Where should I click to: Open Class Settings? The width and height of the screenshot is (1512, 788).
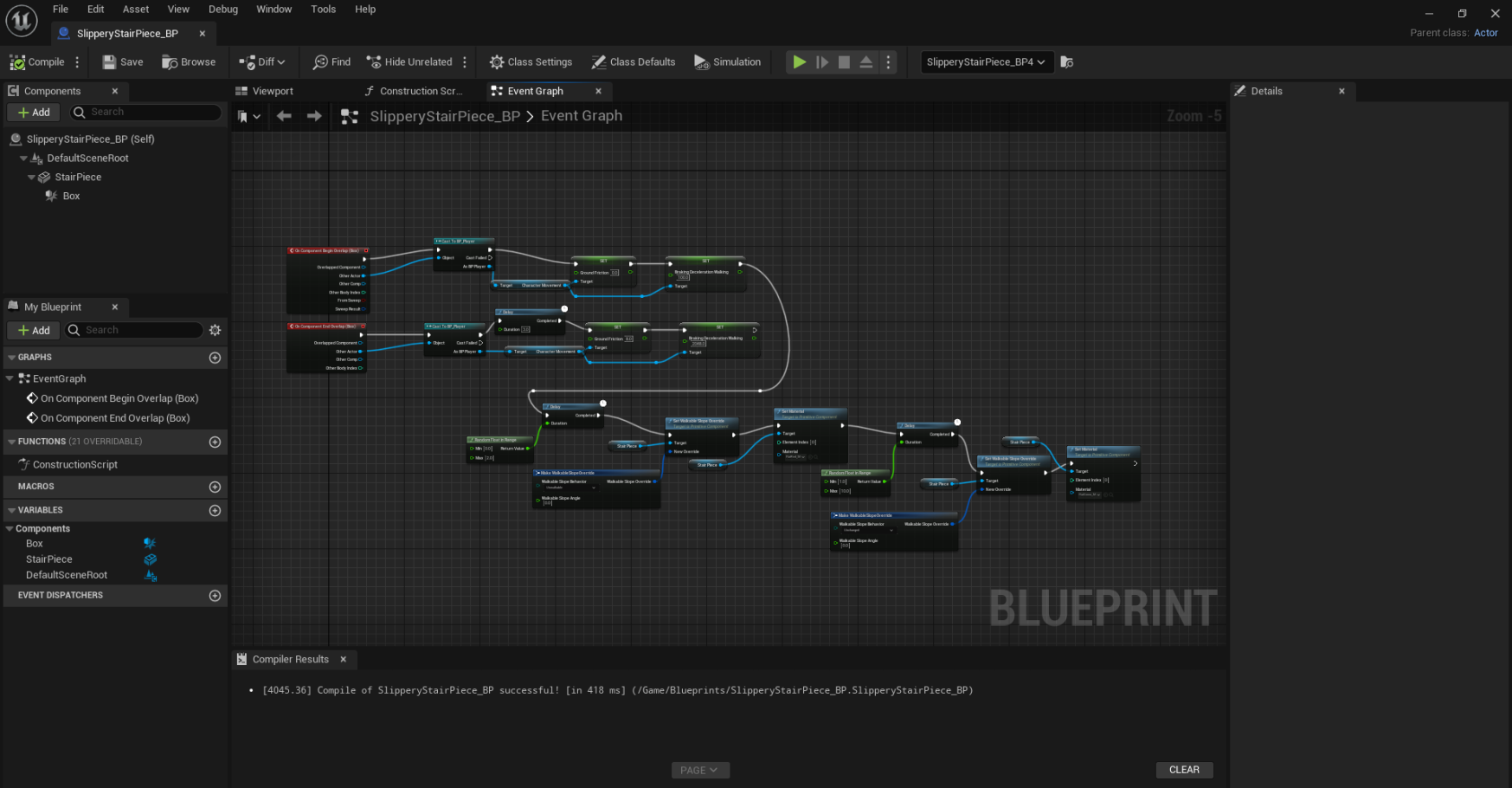click(x=531, y=62)
